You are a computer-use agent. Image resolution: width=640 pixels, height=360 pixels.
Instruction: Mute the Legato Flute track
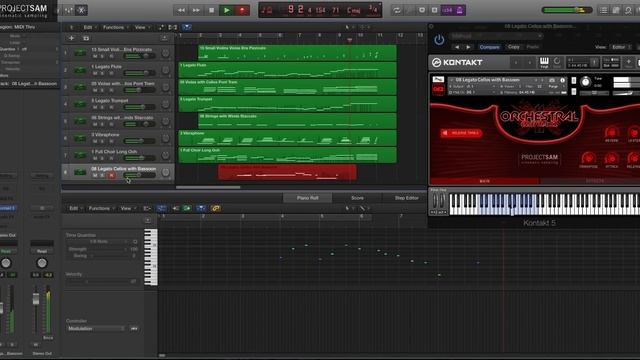tap(95, 73)
